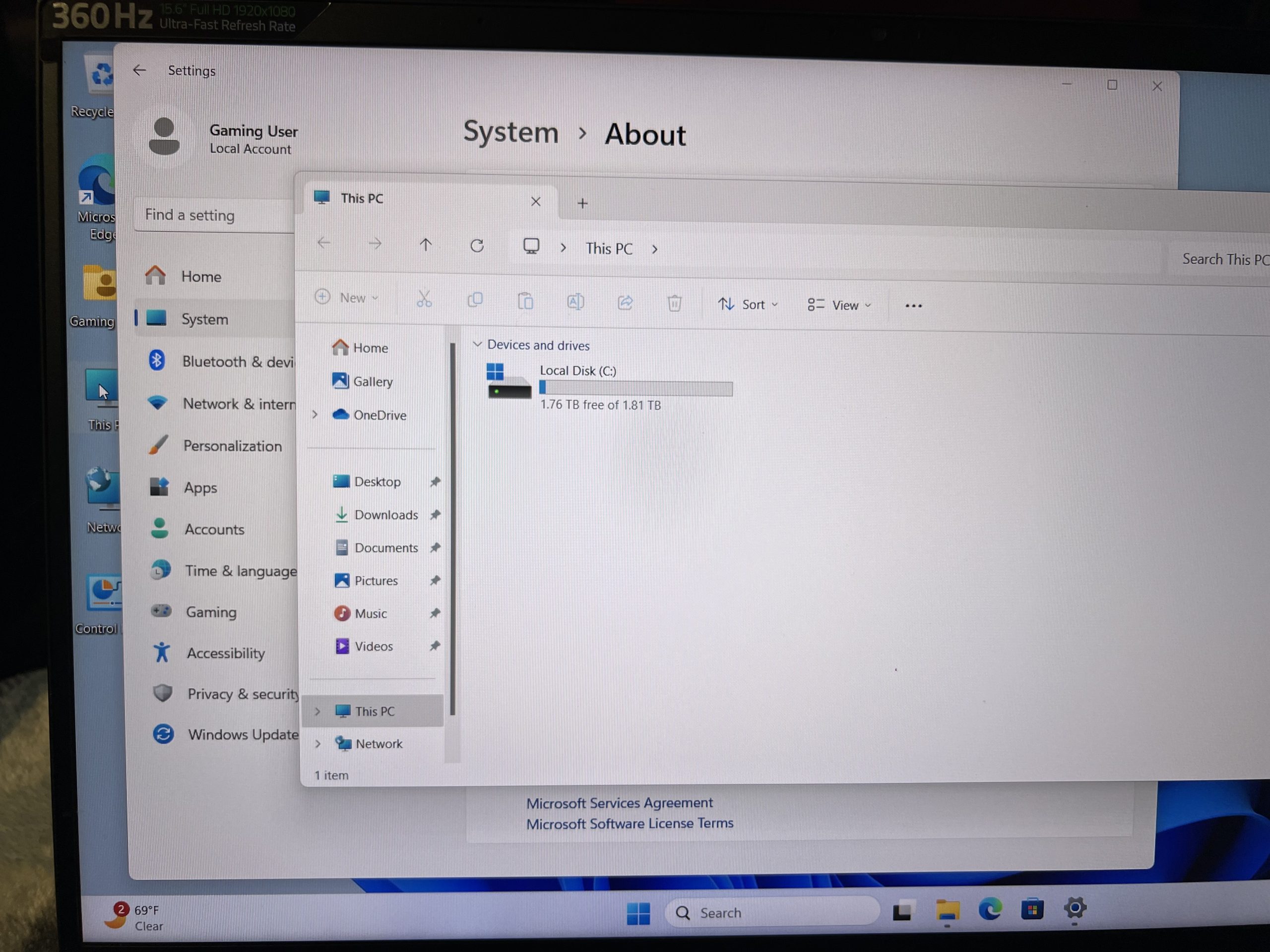Click This PC in the address bar path
1270x952 pixels.
coord(609,248)
